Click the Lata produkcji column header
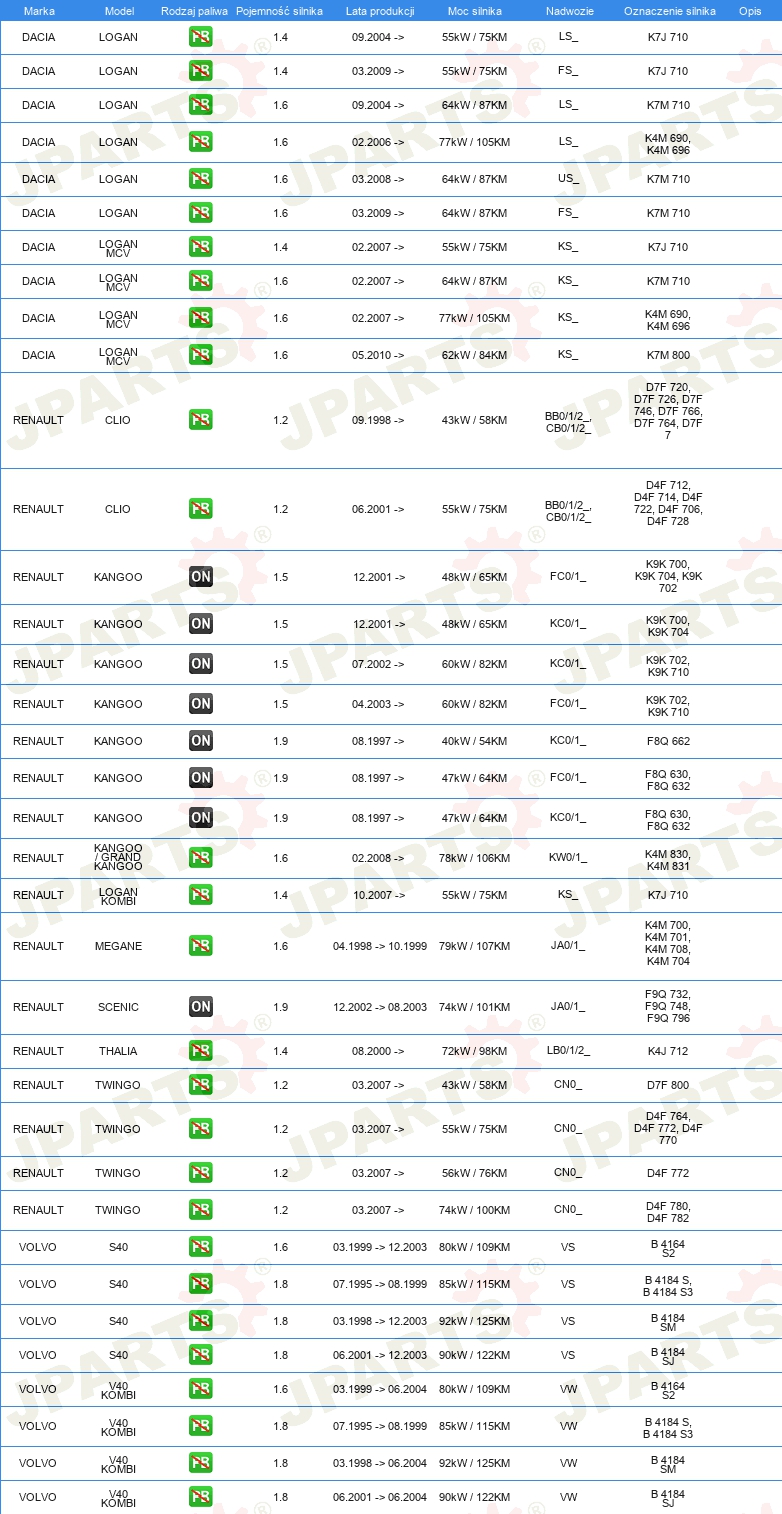This screenshot has height=1514, width=782. click(380, 11)
